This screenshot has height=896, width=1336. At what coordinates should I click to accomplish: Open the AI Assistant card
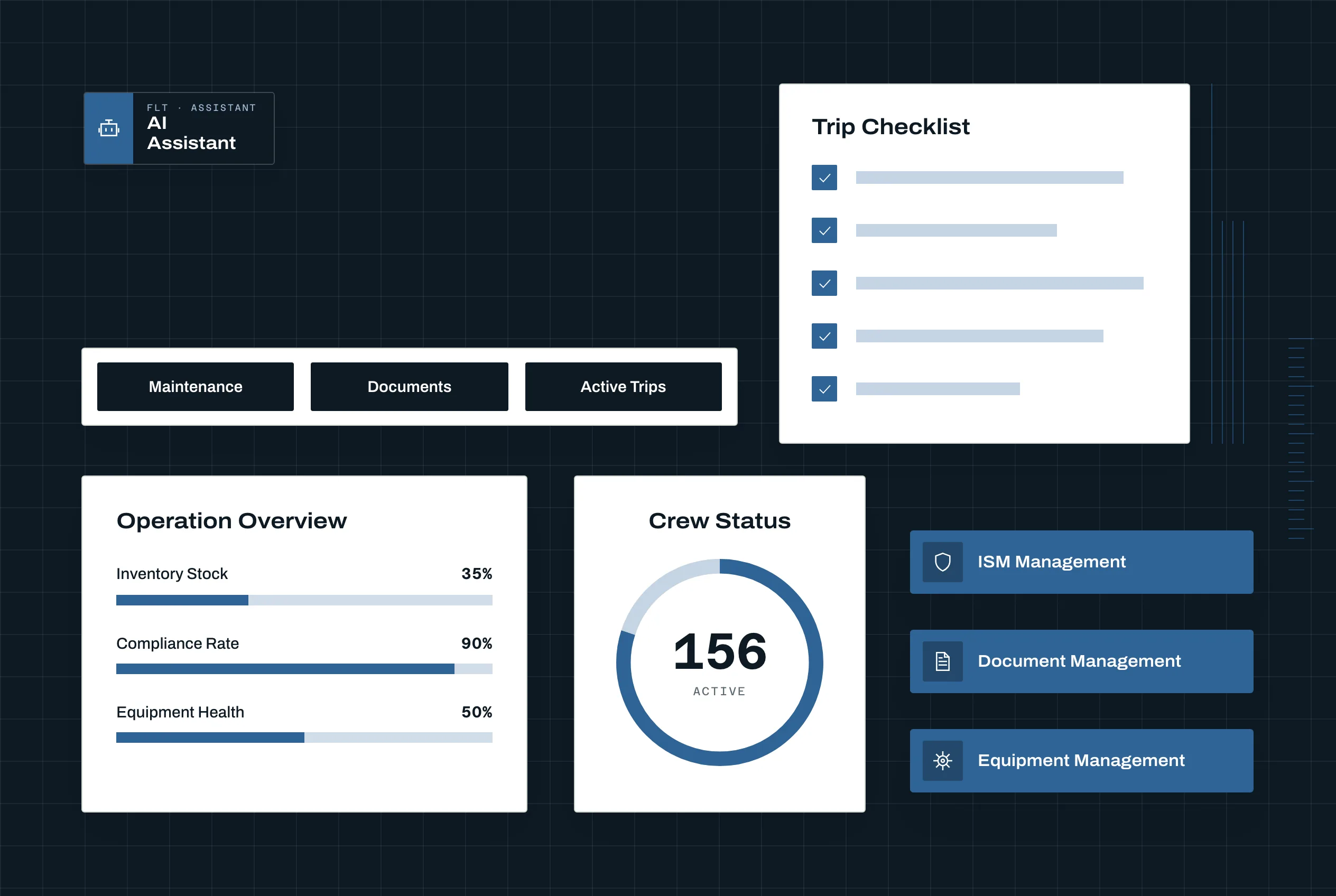179,128
